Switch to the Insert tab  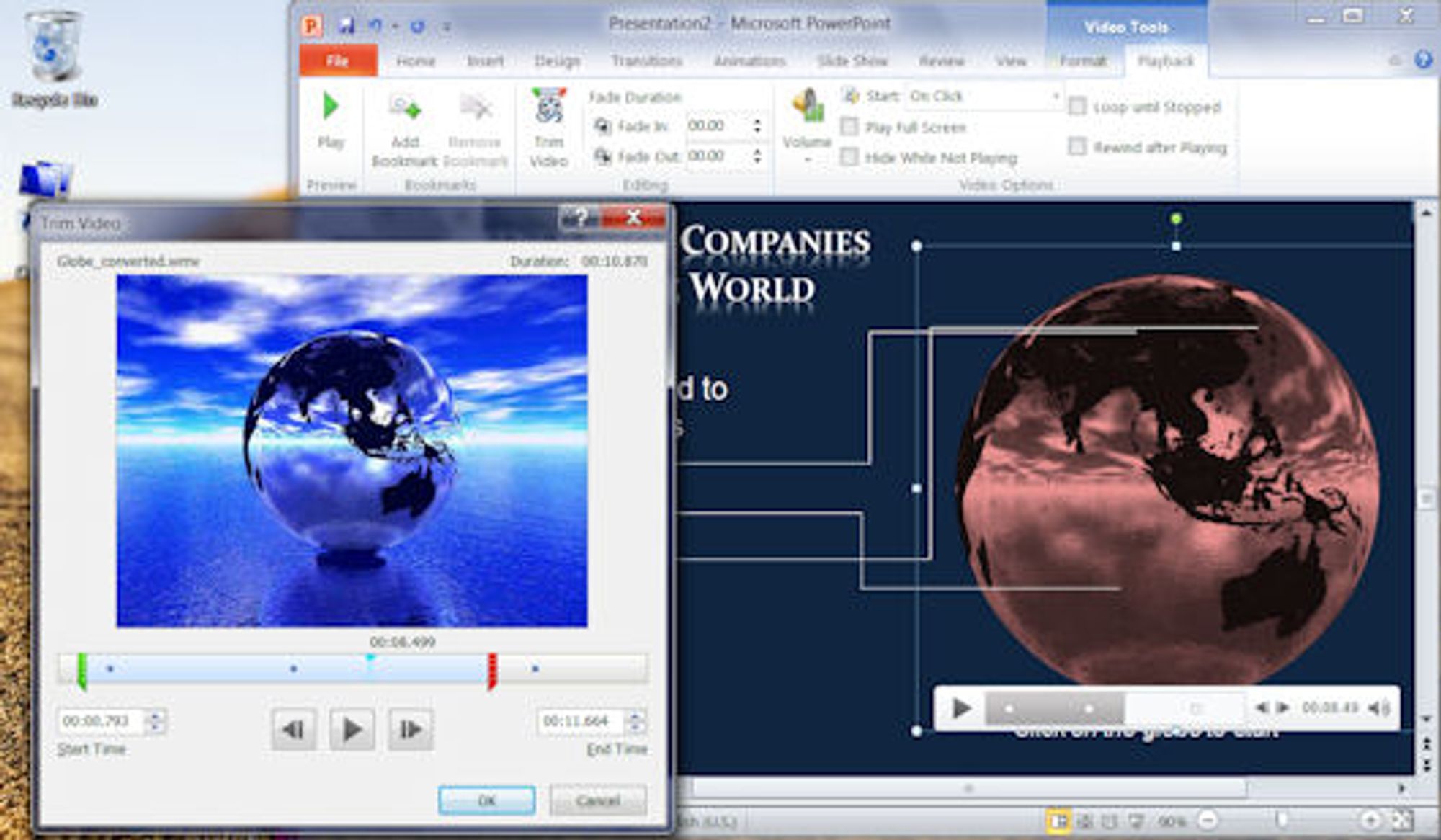pyautogui.click(x=485, y=61)
